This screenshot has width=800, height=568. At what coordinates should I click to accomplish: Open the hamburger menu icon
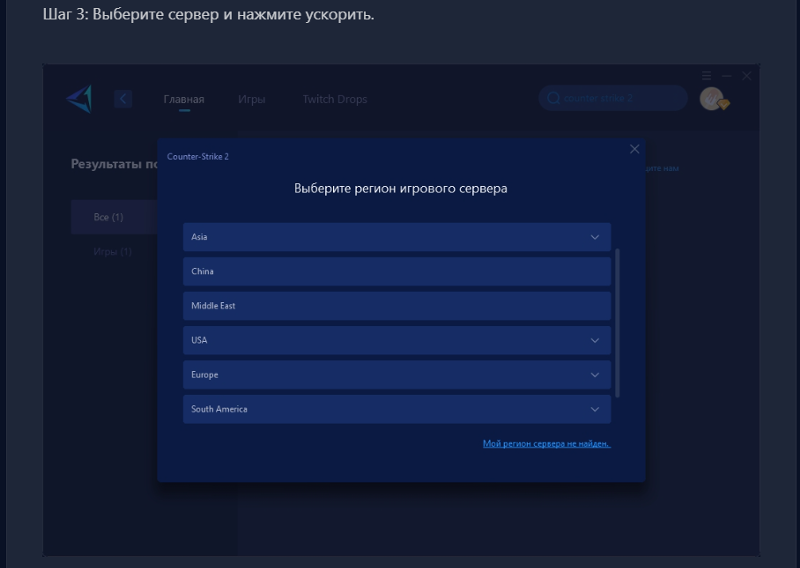[707, 76]
